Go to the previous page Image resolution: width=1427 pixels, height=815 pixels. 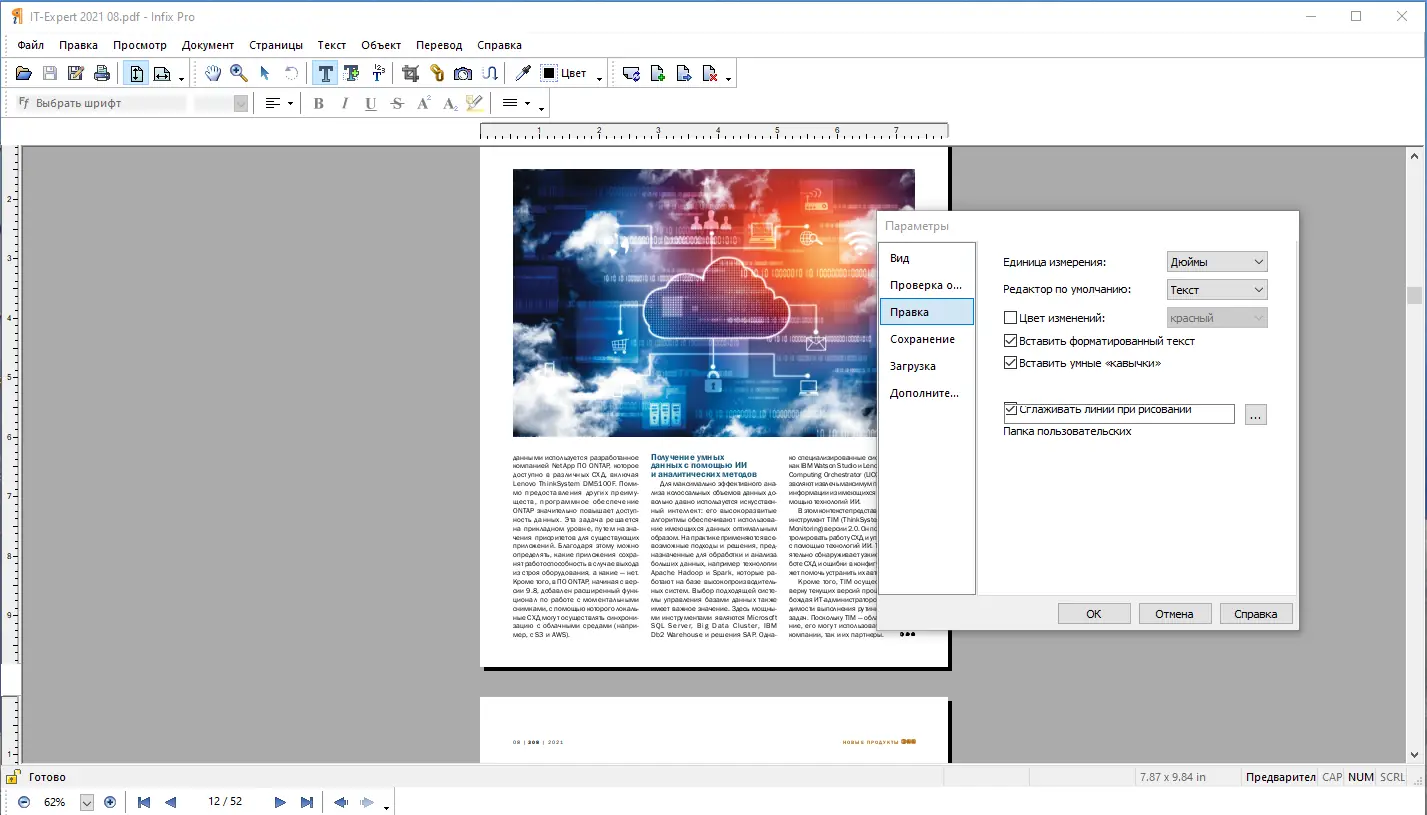[170, 802]
